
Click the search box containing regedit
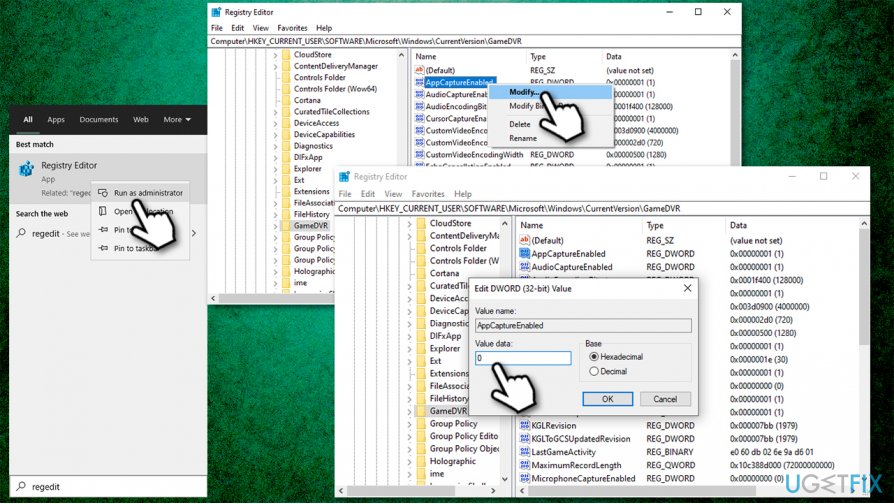click(x=108, y=486)
